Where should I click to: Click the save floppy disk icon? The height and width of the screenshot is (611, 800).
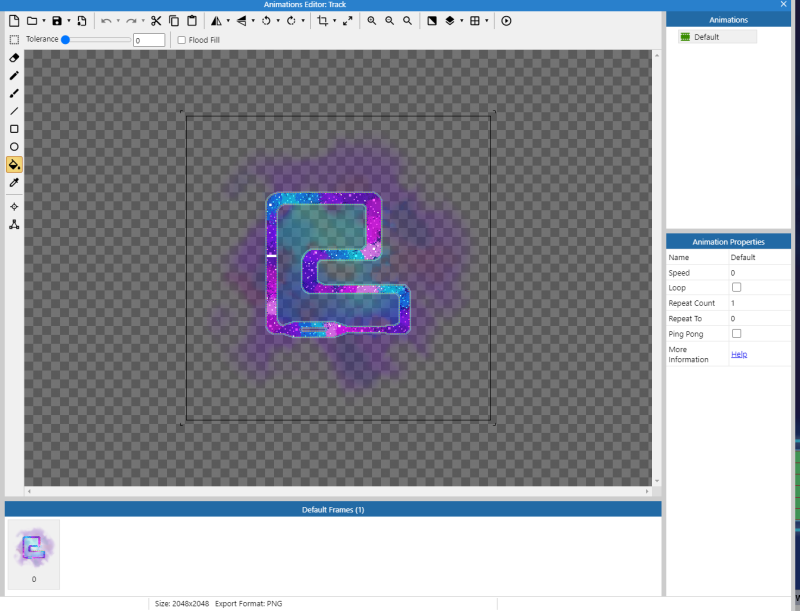57,21
